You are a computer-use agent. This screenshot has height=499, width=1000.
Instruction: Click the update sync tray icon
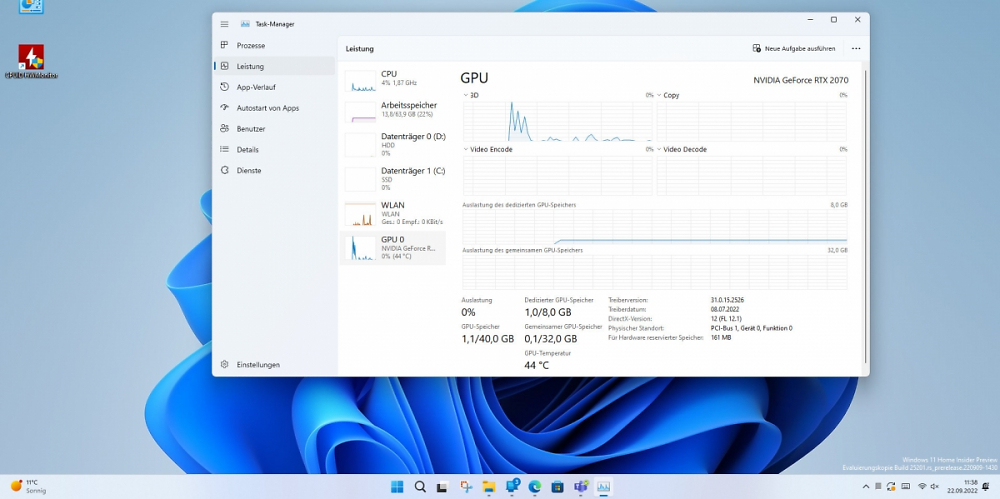click(x=891, y=487)
